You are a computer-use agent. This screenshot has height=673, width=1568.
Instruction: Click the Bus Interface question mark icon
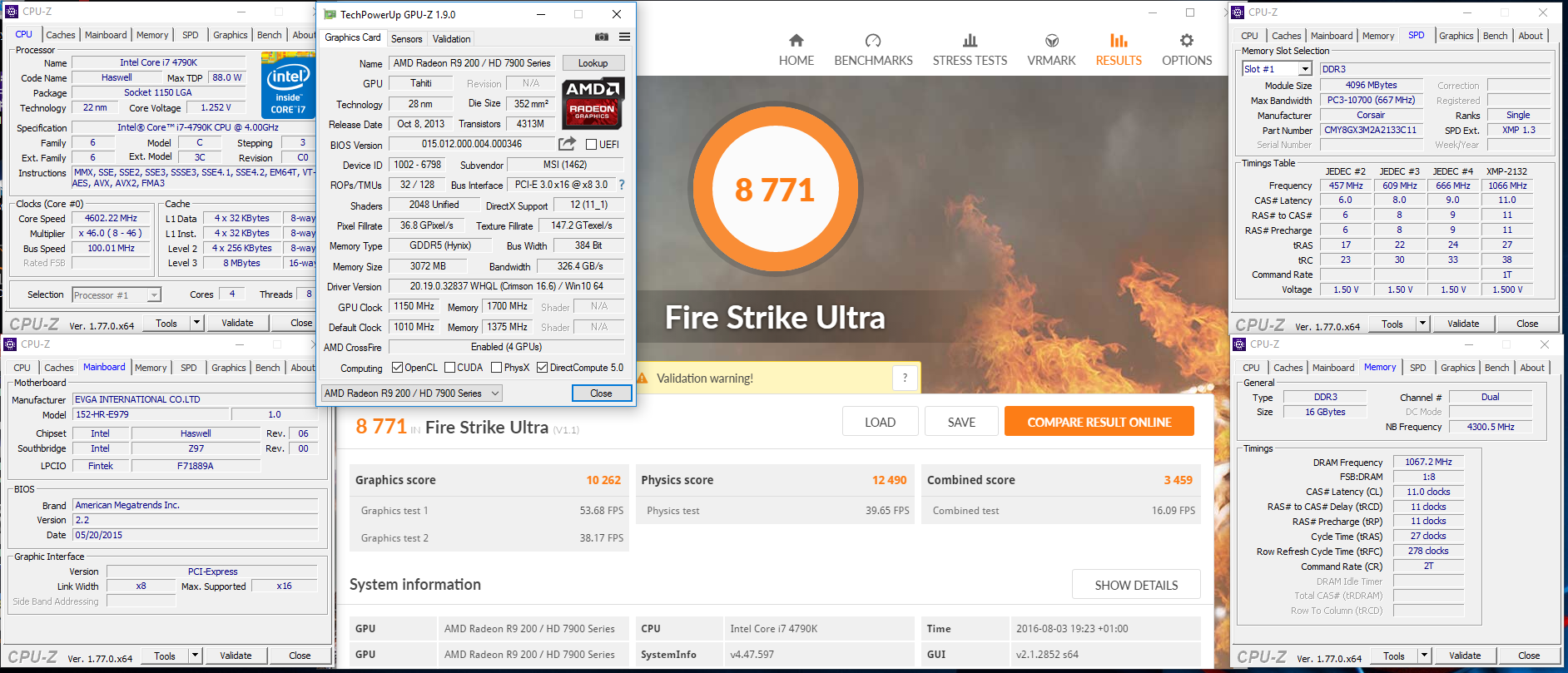tap(622, 185)
